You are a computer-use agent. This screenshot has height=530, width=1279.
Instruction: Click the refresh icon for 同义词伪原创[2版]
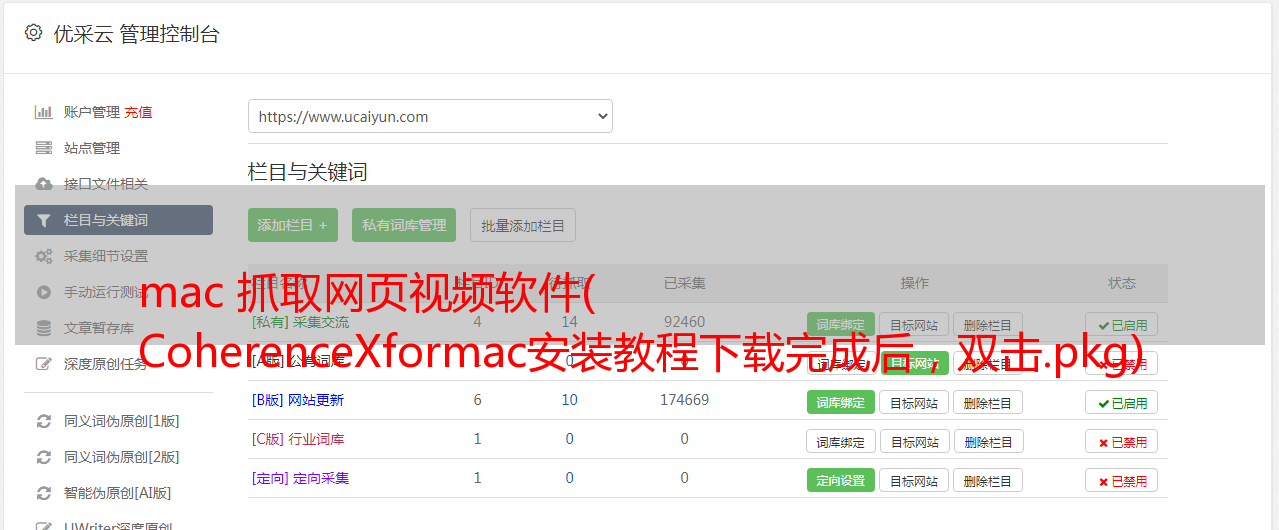[x=44, y=457]
